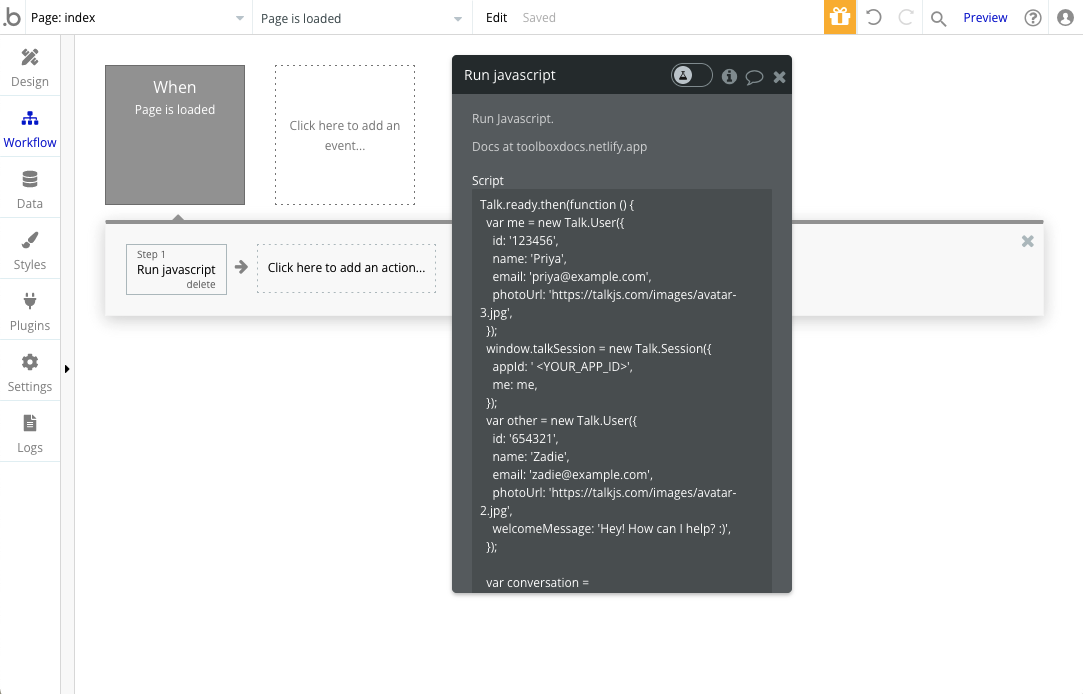Click here to add an event box
The width and height of the screenshot is (1083, 694).
(345, 135)
